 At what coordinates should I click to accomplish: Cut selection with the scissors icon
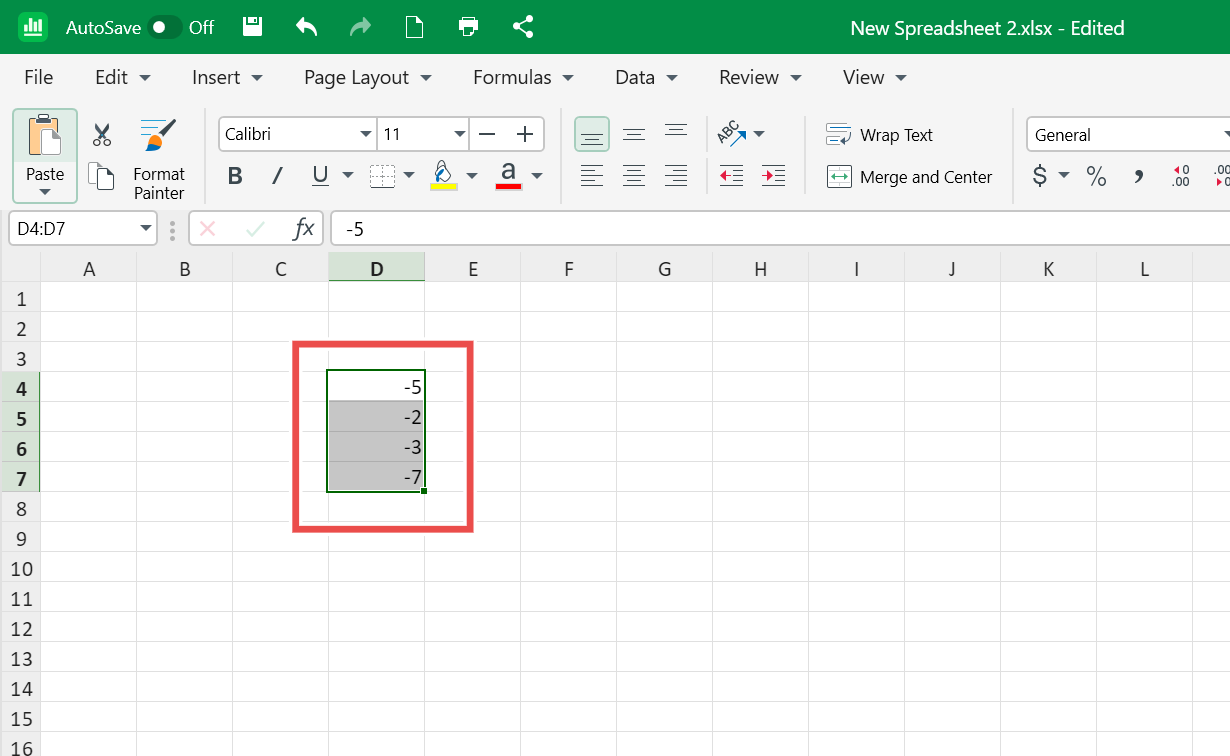pyautogui.click(x=102, y=135)
